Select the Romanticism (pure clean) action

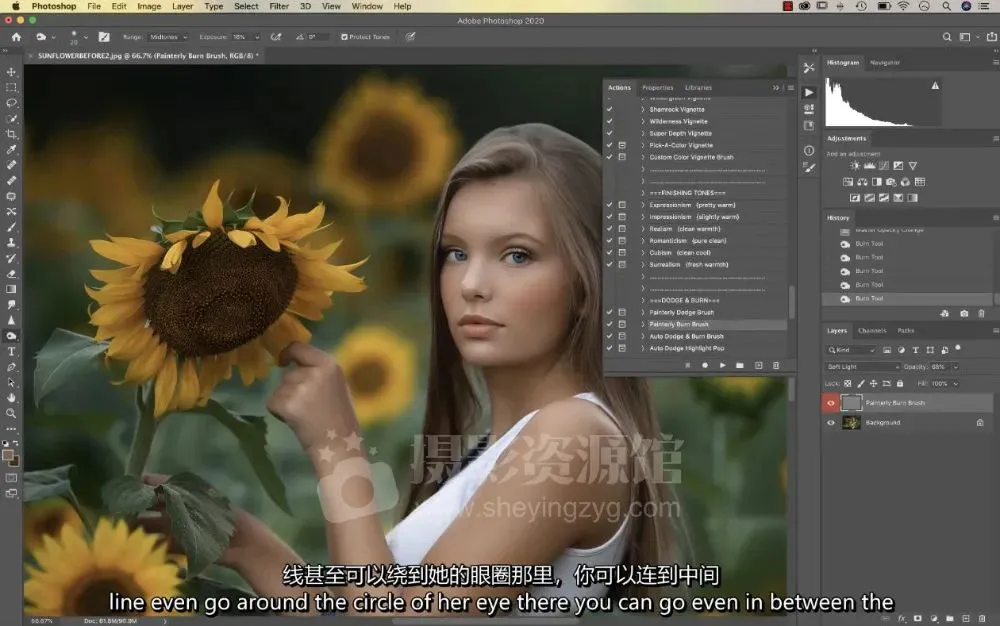click(x=688, y=241)
